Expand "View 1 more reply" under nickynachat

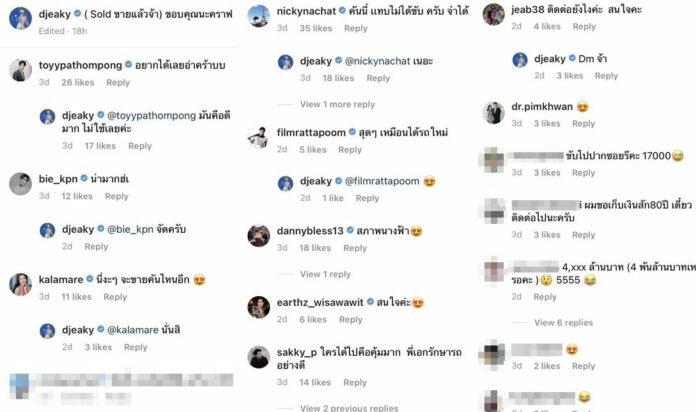337,104
